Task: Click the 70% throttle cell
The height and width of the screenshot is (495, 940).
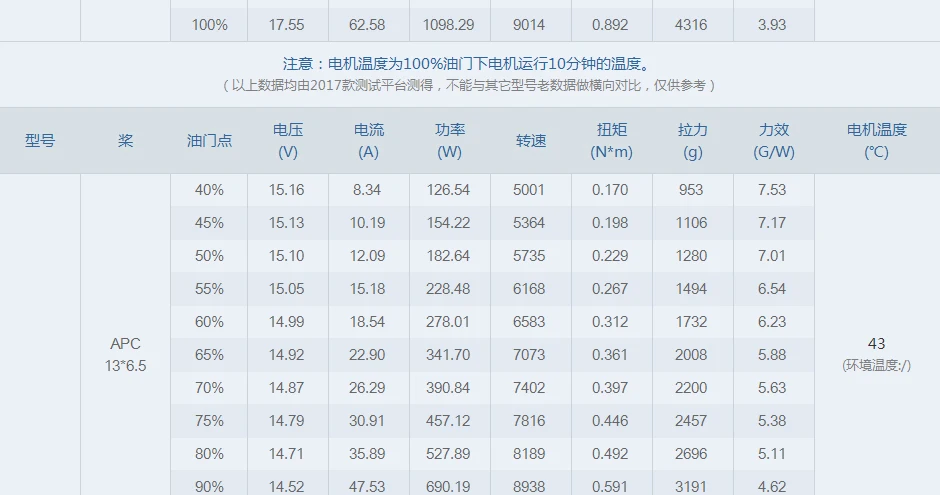Action: click(x=209, y=388)
